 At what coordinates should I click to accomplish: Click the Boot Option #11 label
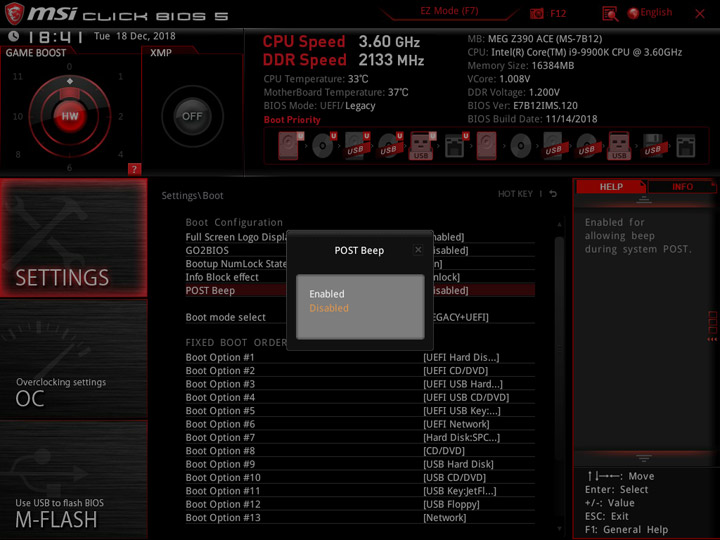pos(223,491)
